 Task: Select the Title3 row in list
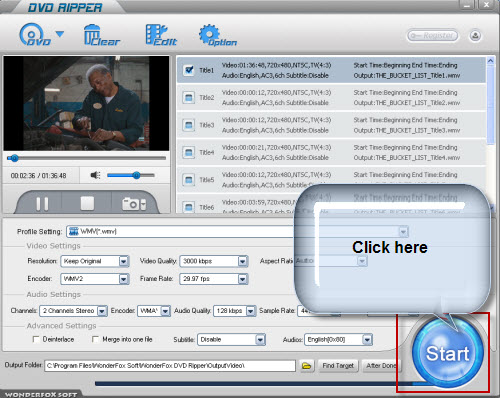[x=331, y=125]
